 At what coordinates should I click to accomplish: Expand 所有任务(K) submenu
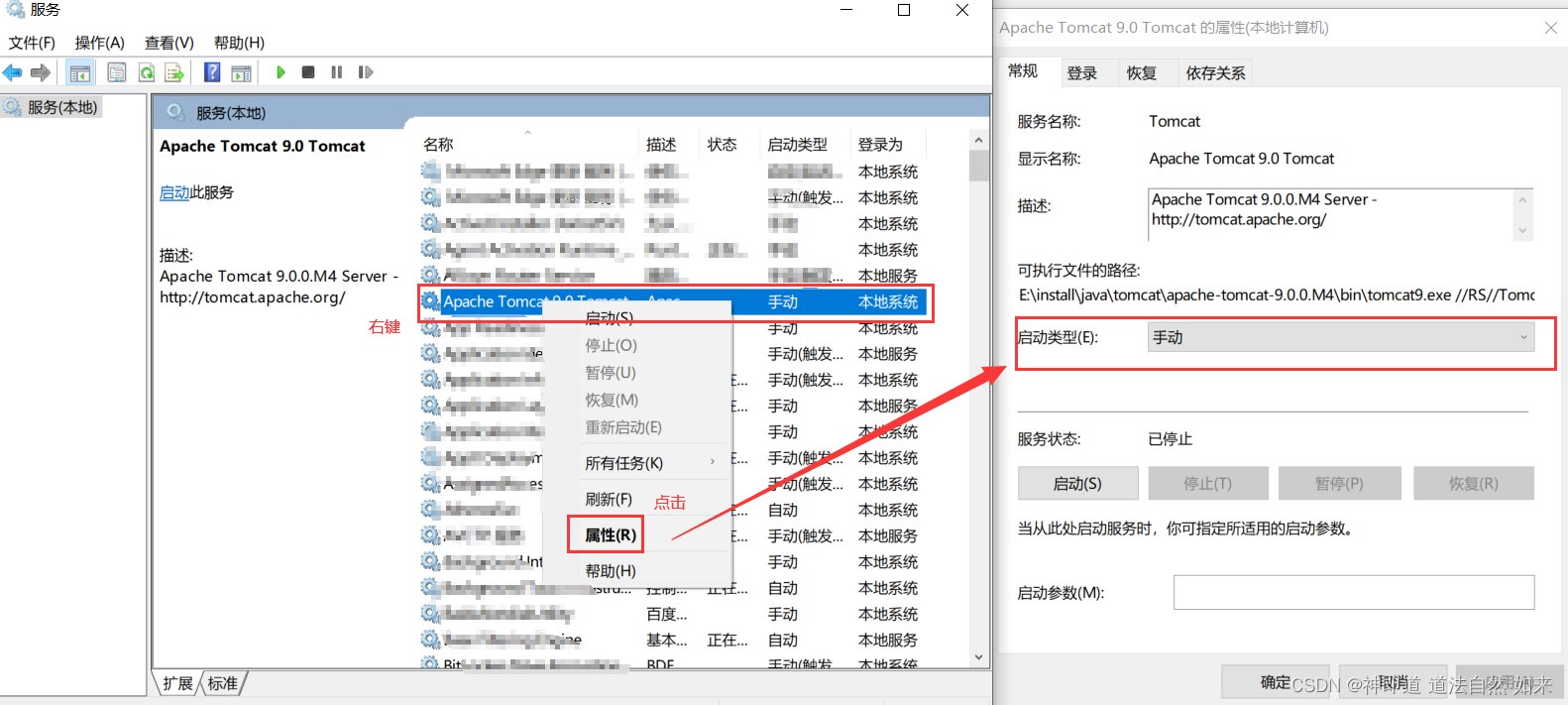637,463
